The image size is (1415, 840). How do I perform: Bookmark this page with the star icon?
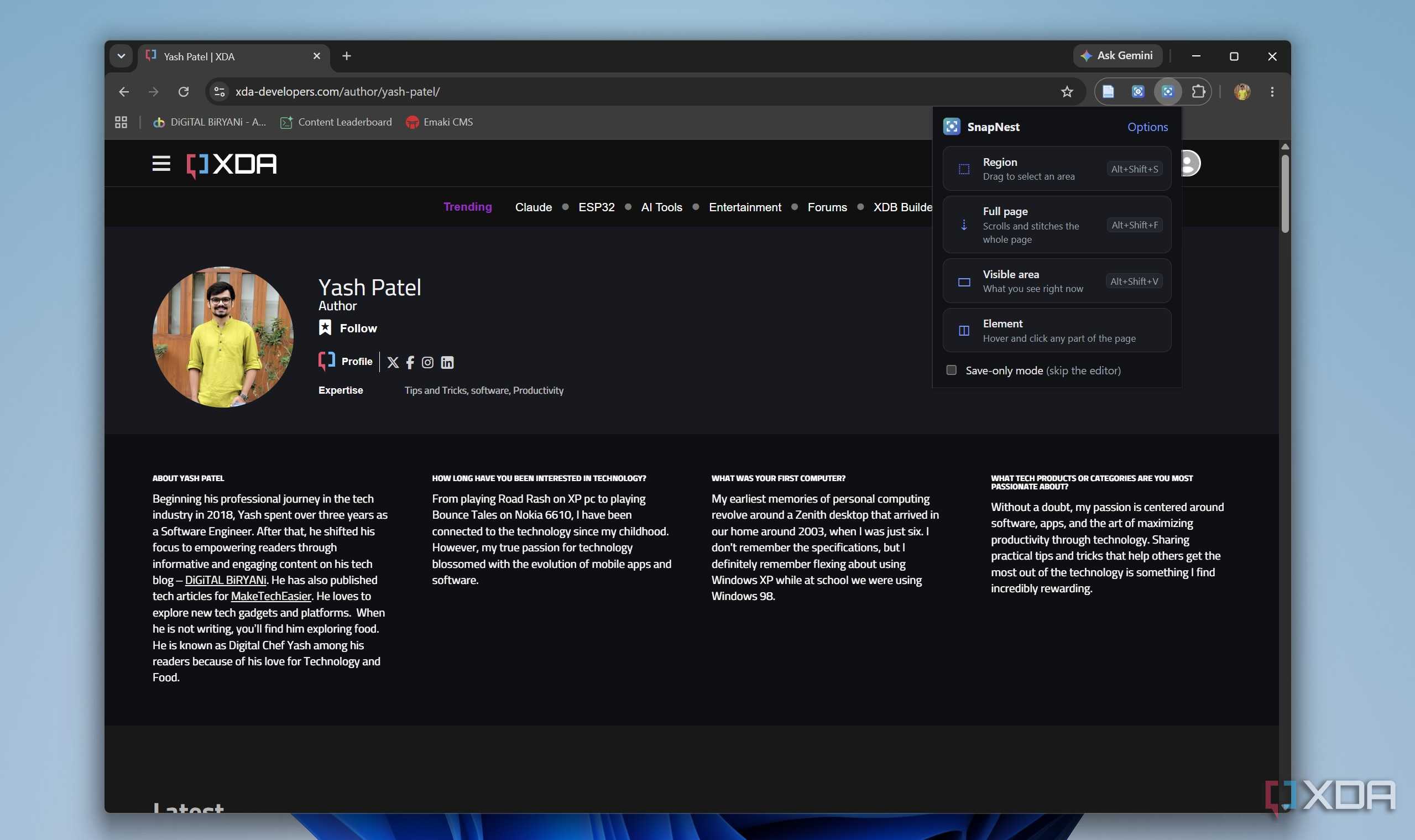[1067, 92]
